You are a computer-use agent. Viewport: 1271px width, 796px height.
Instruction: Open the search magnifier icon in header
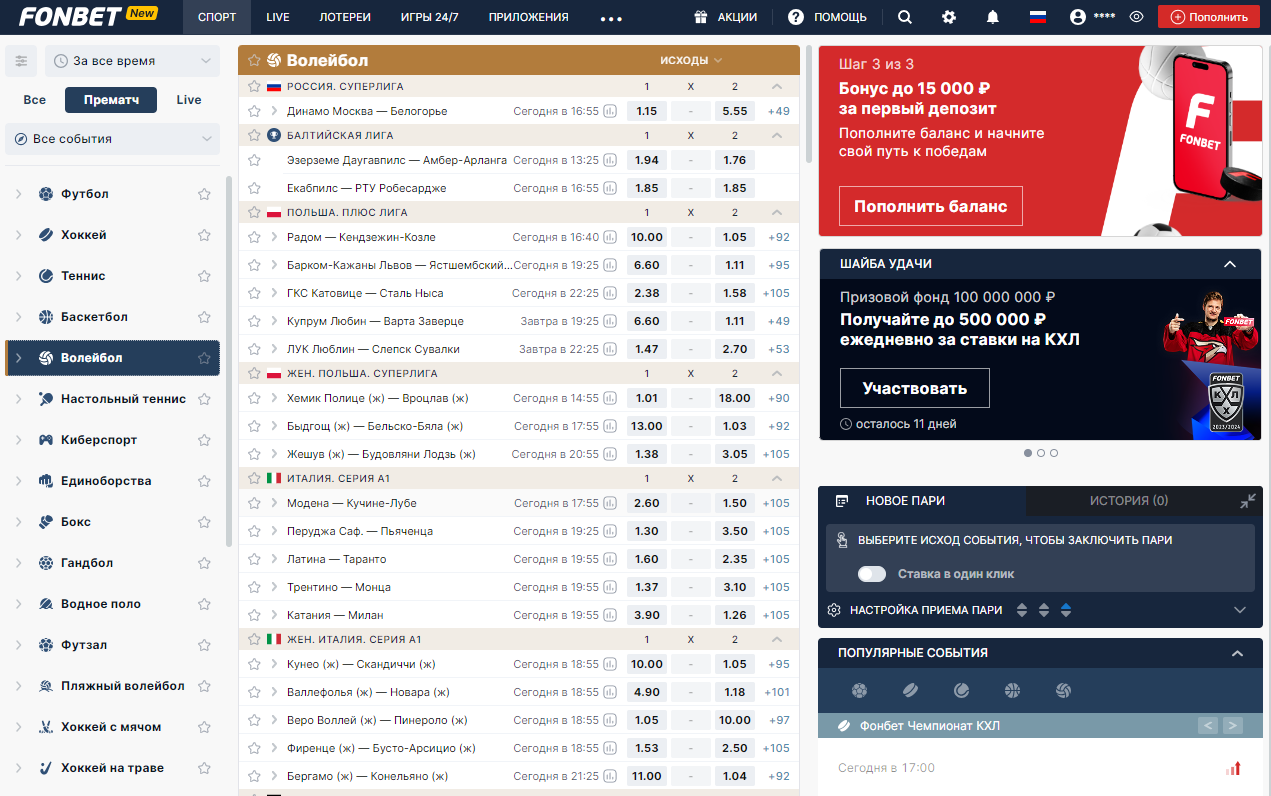tap(905, 17)
